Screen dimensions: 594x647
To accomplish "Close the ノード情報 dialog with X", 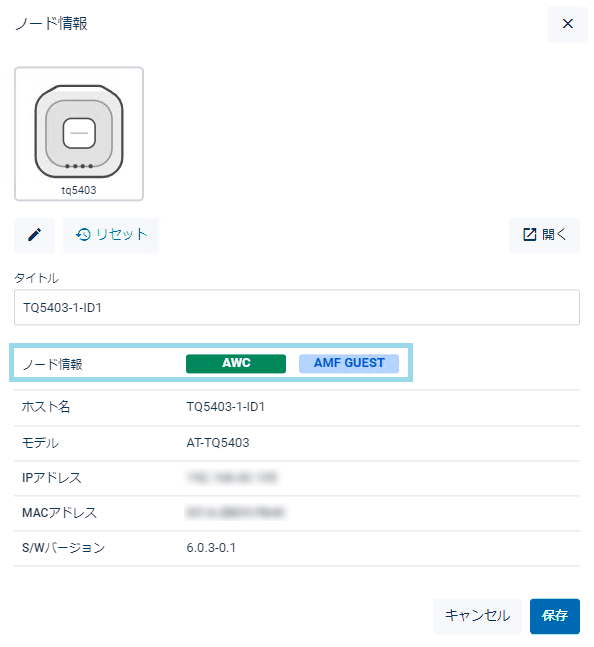I will coord(568,24).
